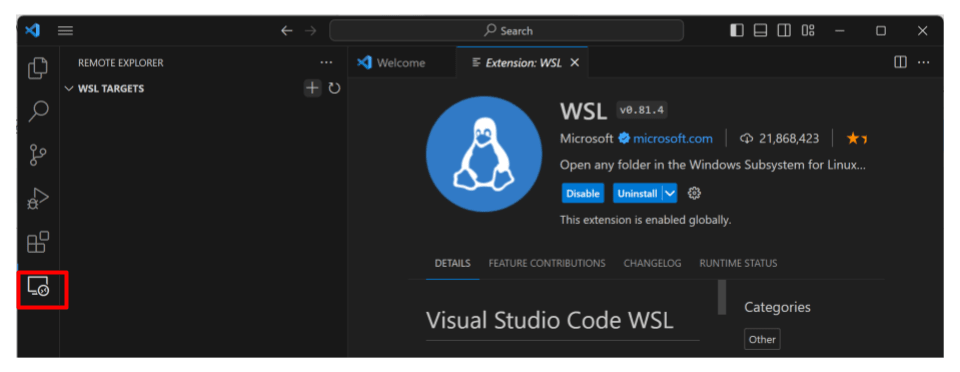Viewport: 960px width, 372px height.
Task: Open the Search view in activity bar
Action: click(x=38, y=111)
